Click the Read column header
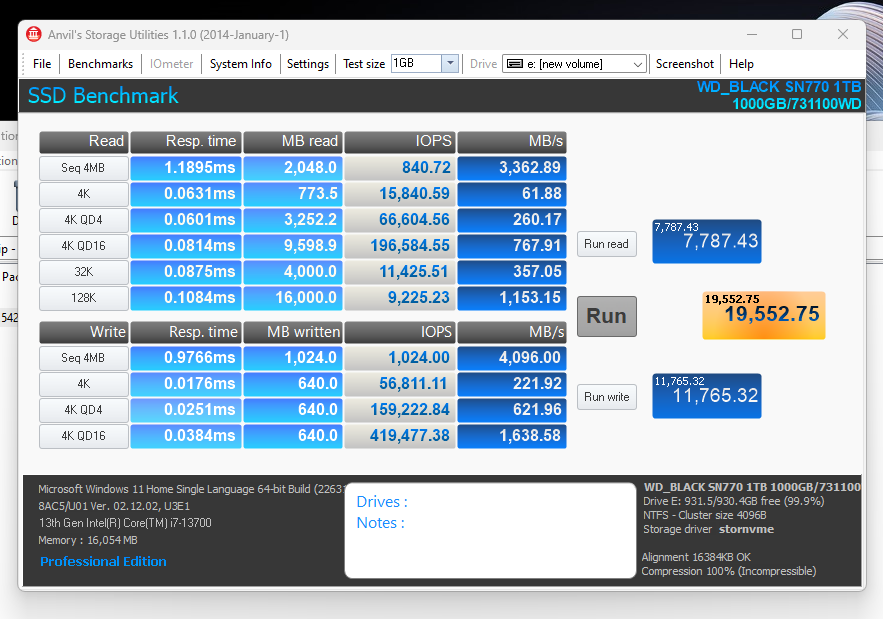The height and width of the screenshot is (619, 883). [x=83, y=141]
